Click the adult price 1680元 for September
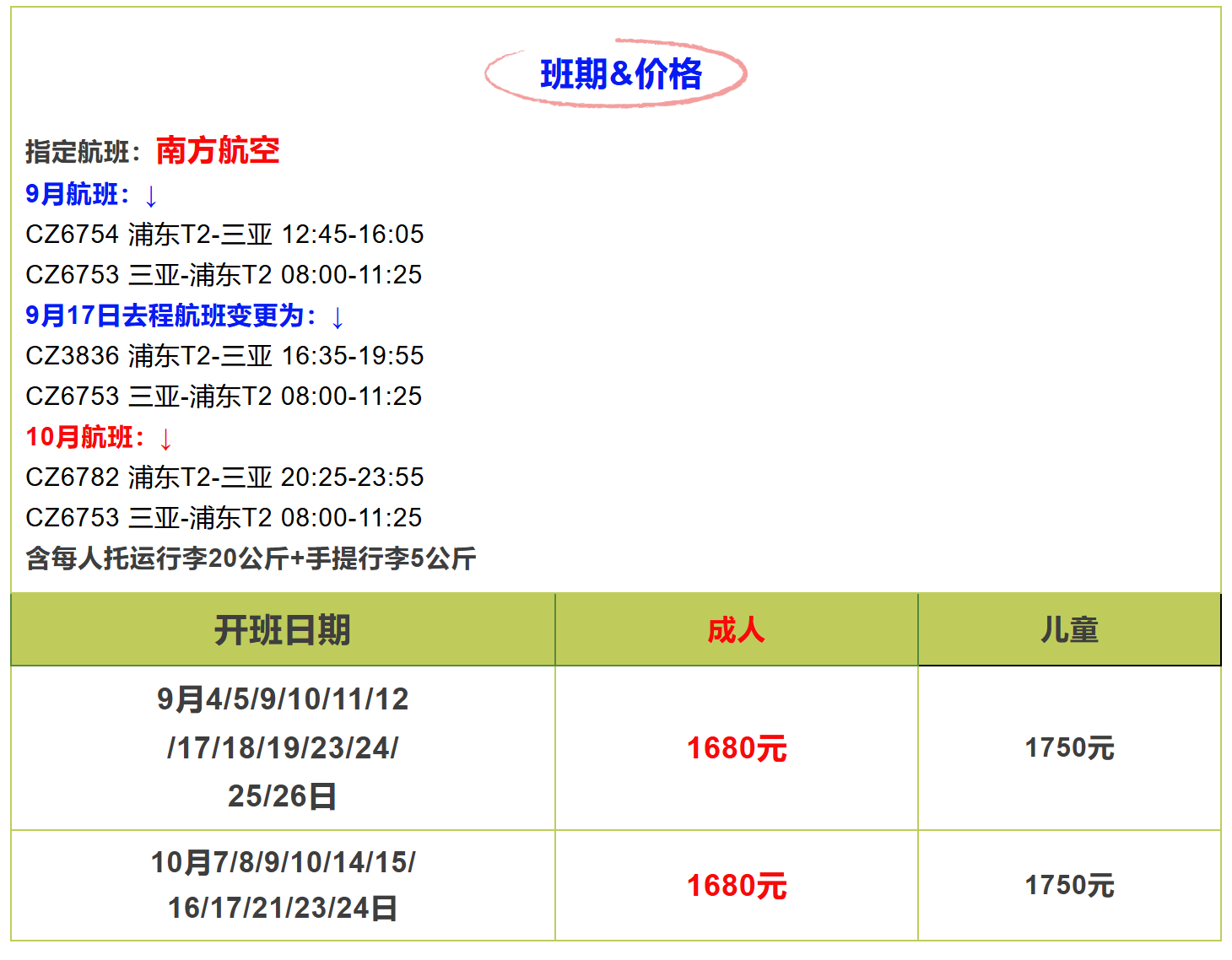Viewport: 1232px width, 960px height. tap(737, 748)
